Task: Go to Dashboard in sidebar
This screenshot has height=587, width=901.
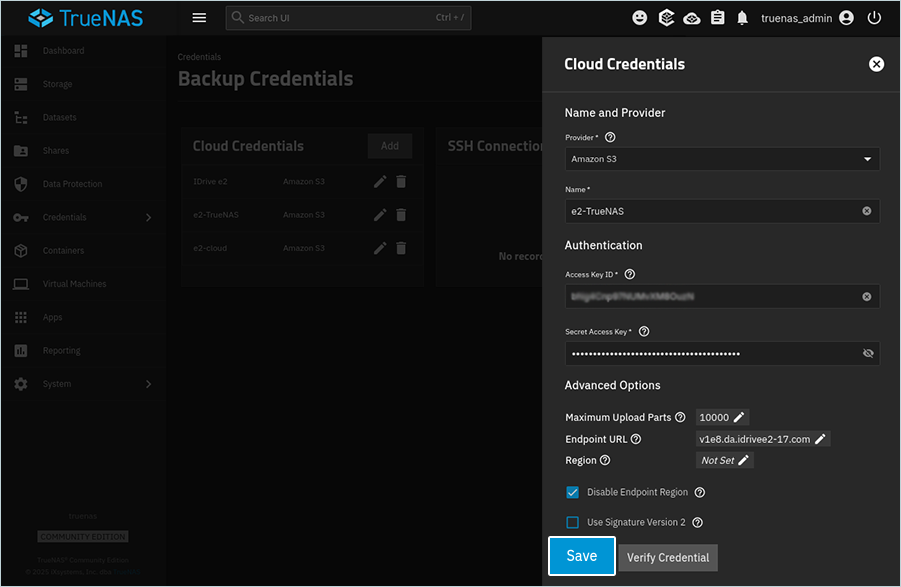Action: coord(63,51)
